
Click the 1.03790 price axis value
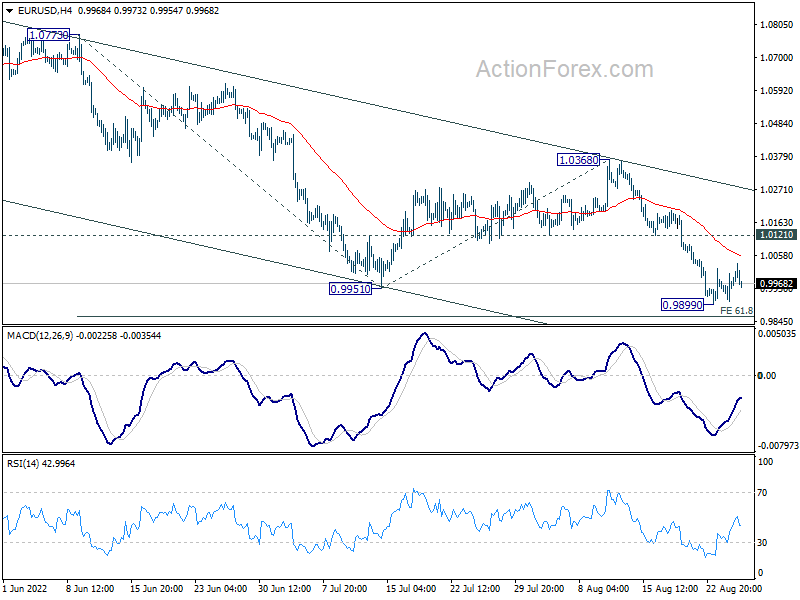tap(777, 157)
